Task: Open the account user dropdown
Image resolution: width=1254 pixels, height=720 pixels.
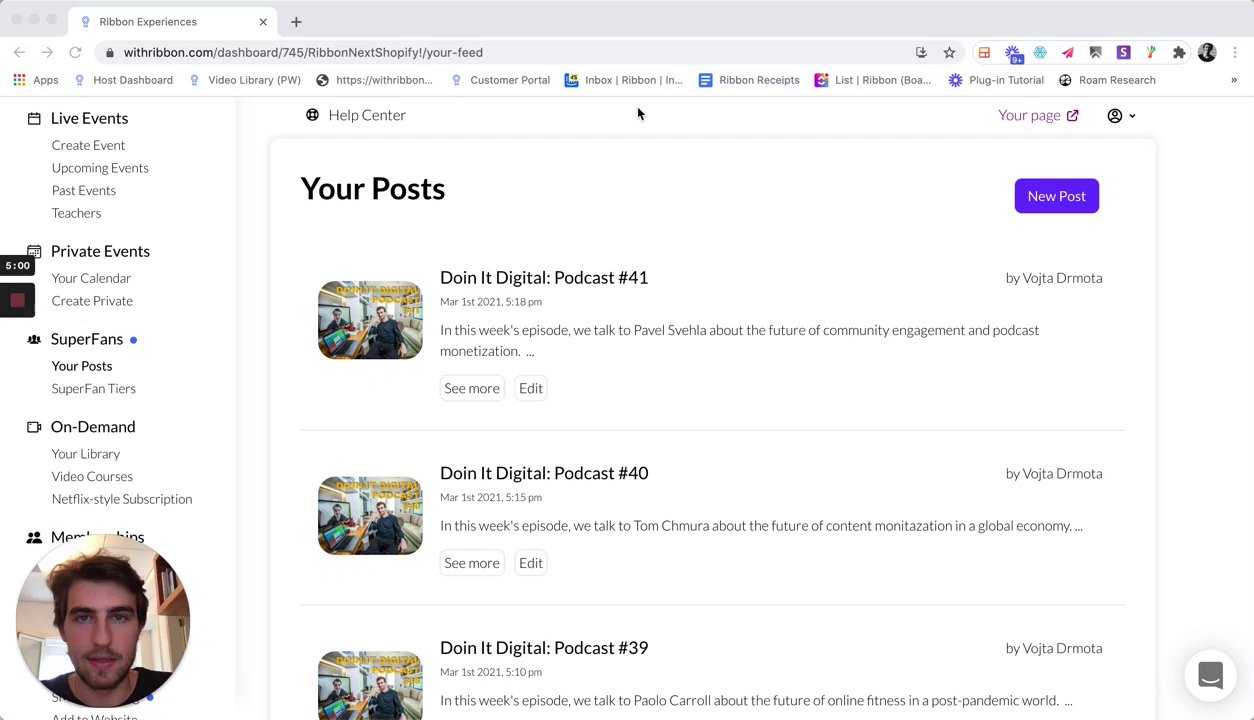Action: coord(1121,115)
